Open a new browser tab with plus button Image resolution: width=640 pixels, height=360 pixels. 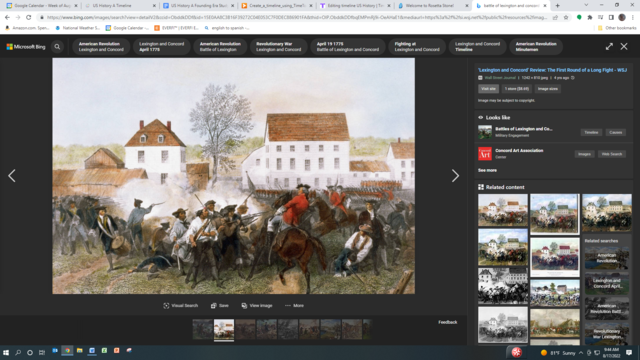[x=557, y=6]
